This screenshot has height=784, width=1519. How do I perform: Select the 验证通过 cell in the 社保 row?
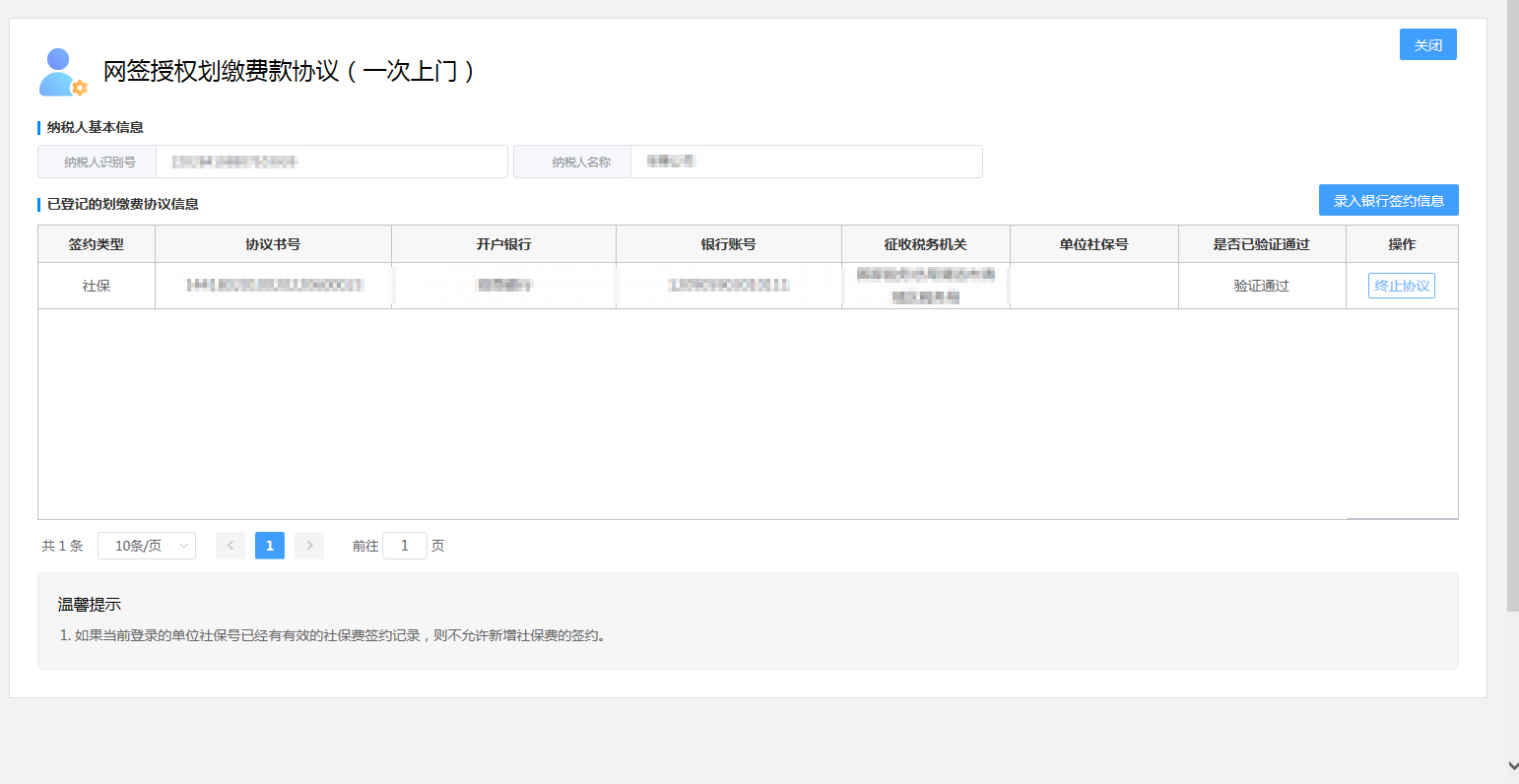click(1261, 286)
